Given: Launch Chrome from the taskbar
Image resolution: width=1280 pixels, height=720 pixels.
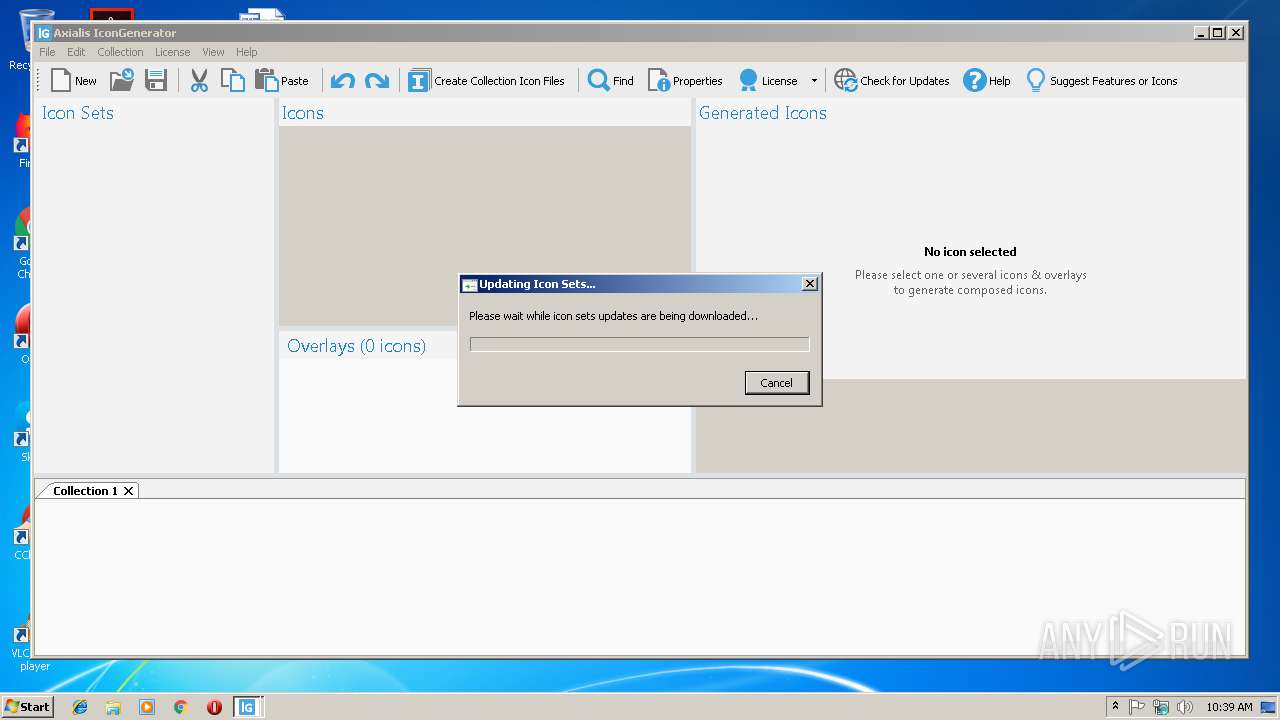Looking at the screenshot, I should pos(181,707).
